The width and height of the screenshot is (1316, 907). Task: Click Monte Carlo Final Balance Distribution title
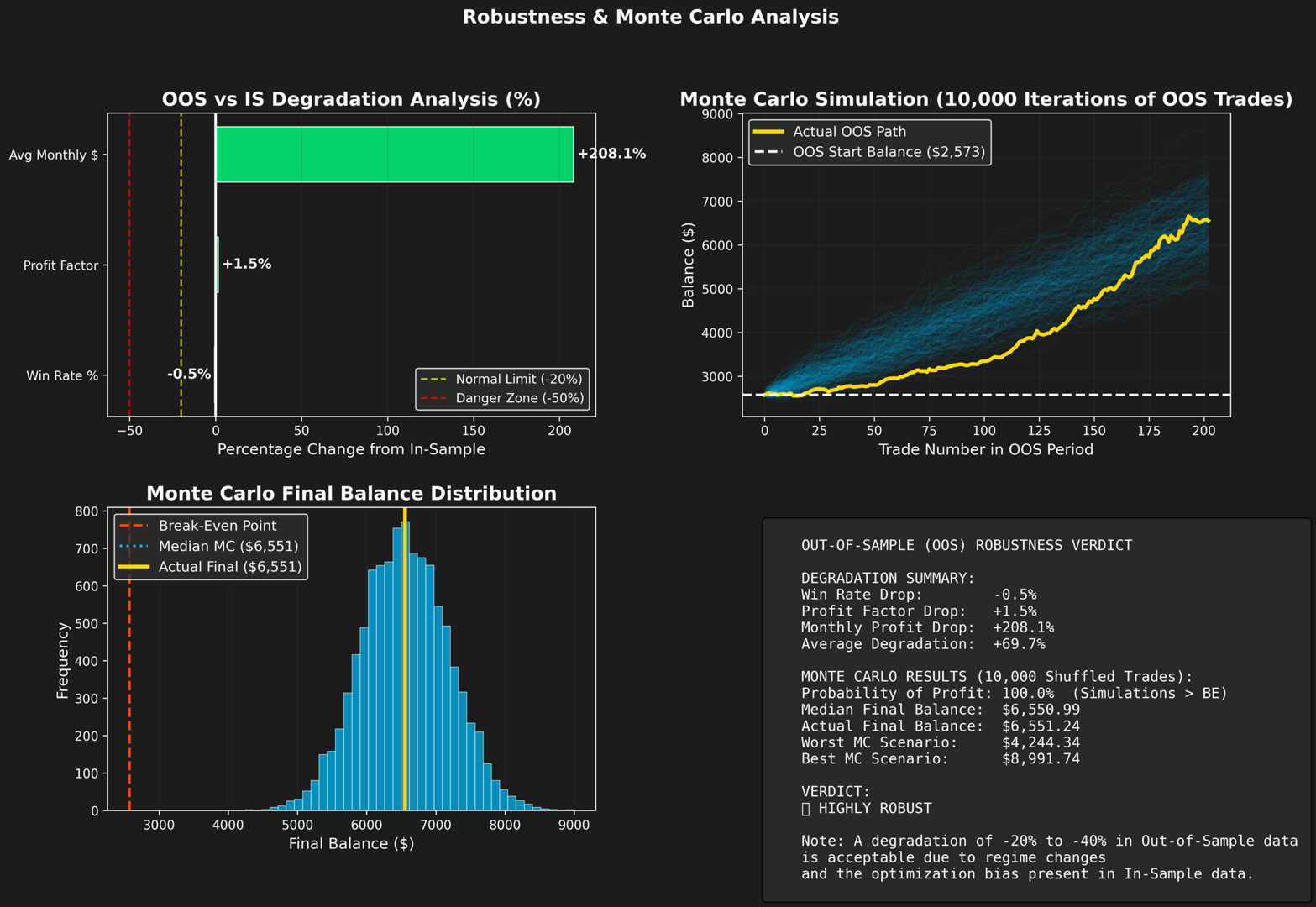point(351,494)
